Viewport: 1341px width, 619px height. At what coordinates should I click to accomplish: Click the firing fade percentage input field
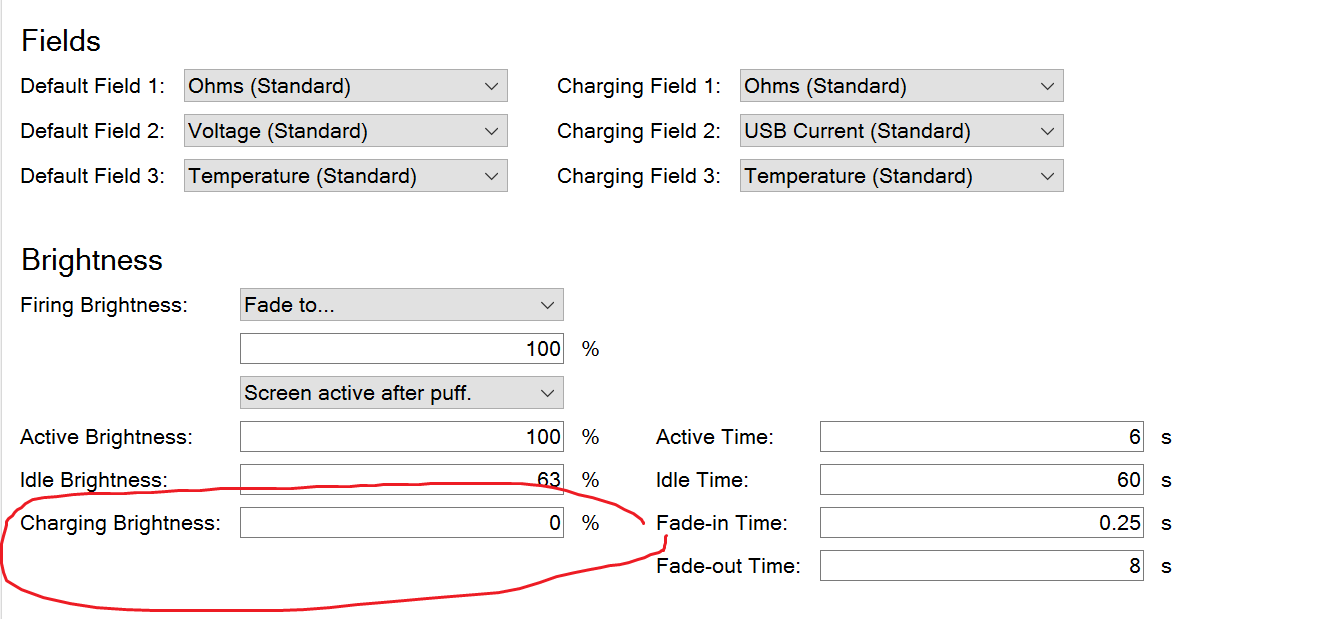tap(401, 349)
